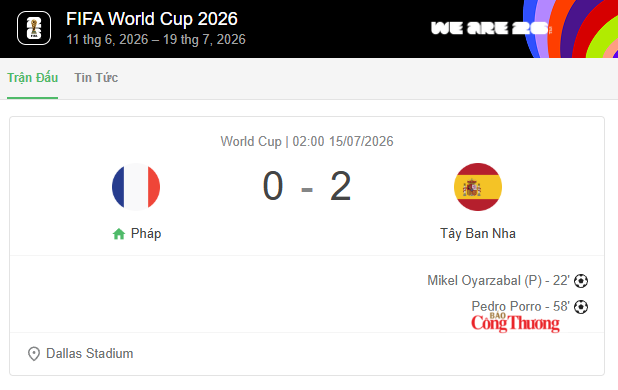
Task: Select the Pháp team name
Action: coord(146,234)
